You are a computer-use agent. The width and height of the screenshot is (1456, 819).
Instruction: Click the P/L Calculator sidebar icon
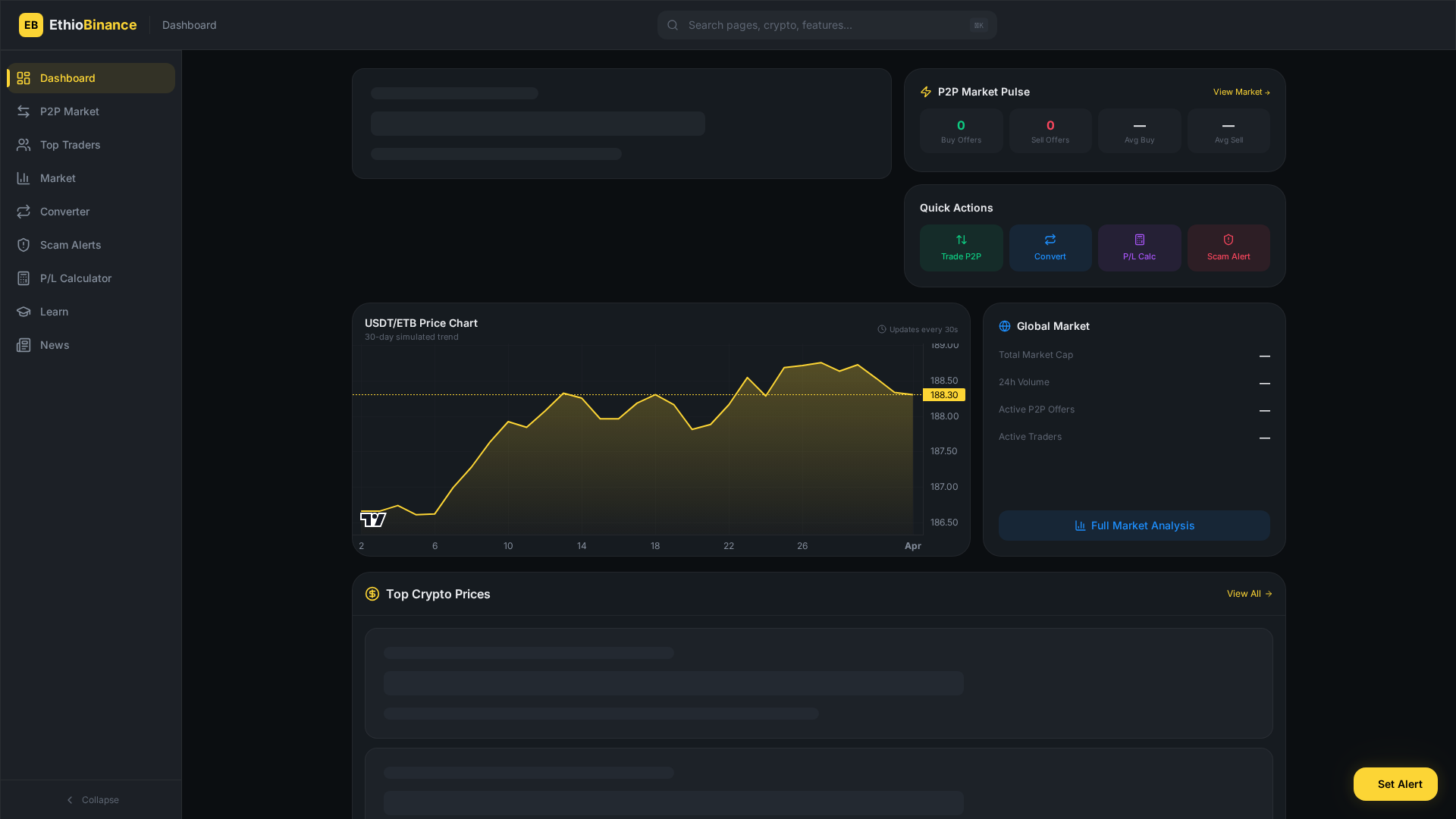[24, 278]
